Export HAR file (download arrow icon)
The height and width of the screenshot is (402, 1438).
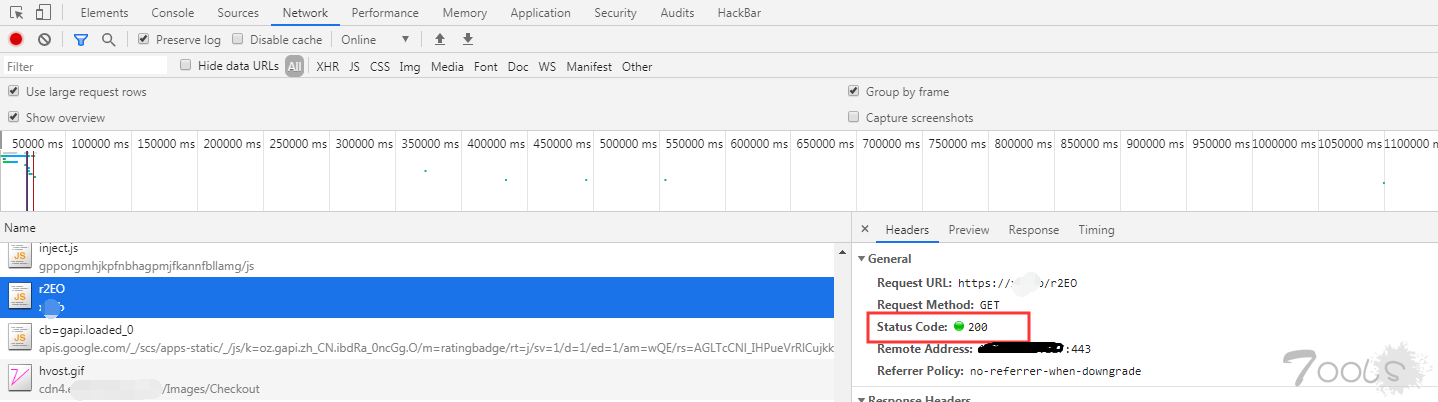(x=467, y=39)
